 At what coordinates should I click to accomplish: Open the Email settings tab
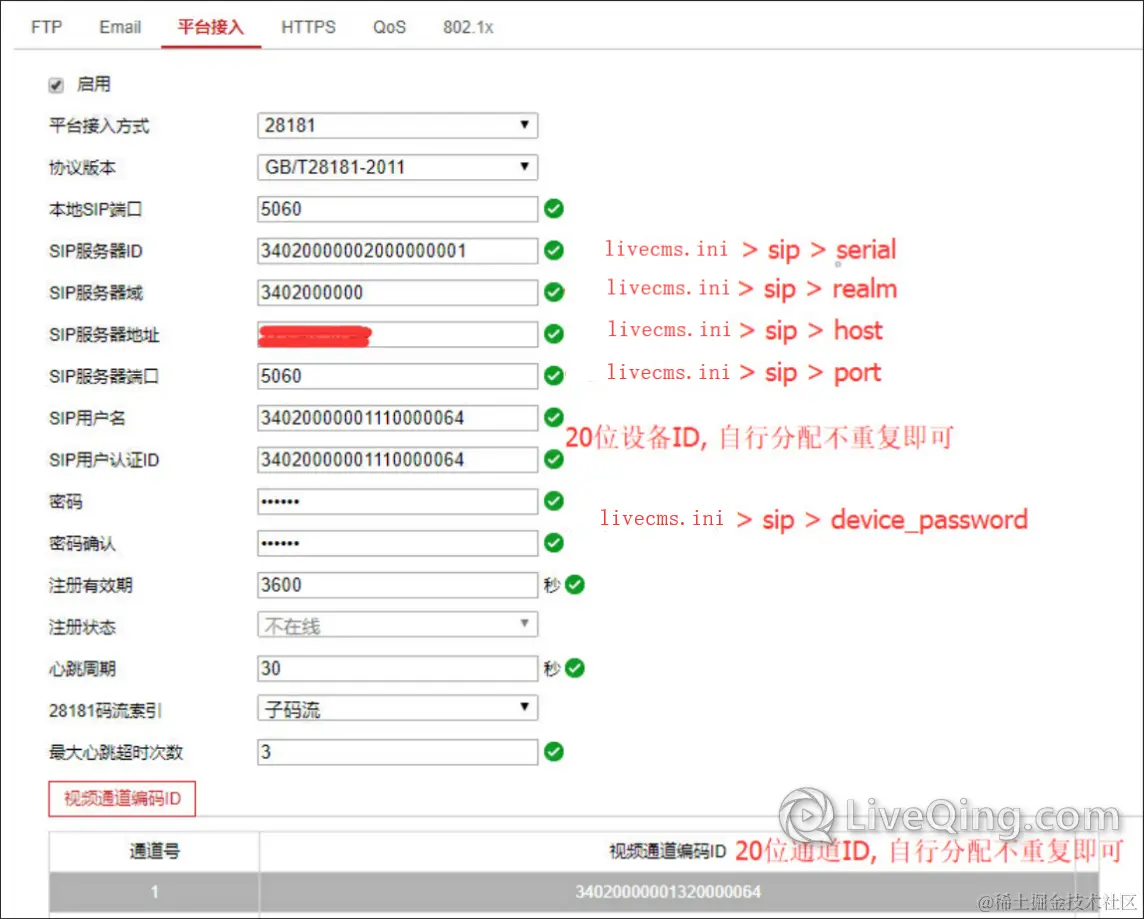[119, 27]
